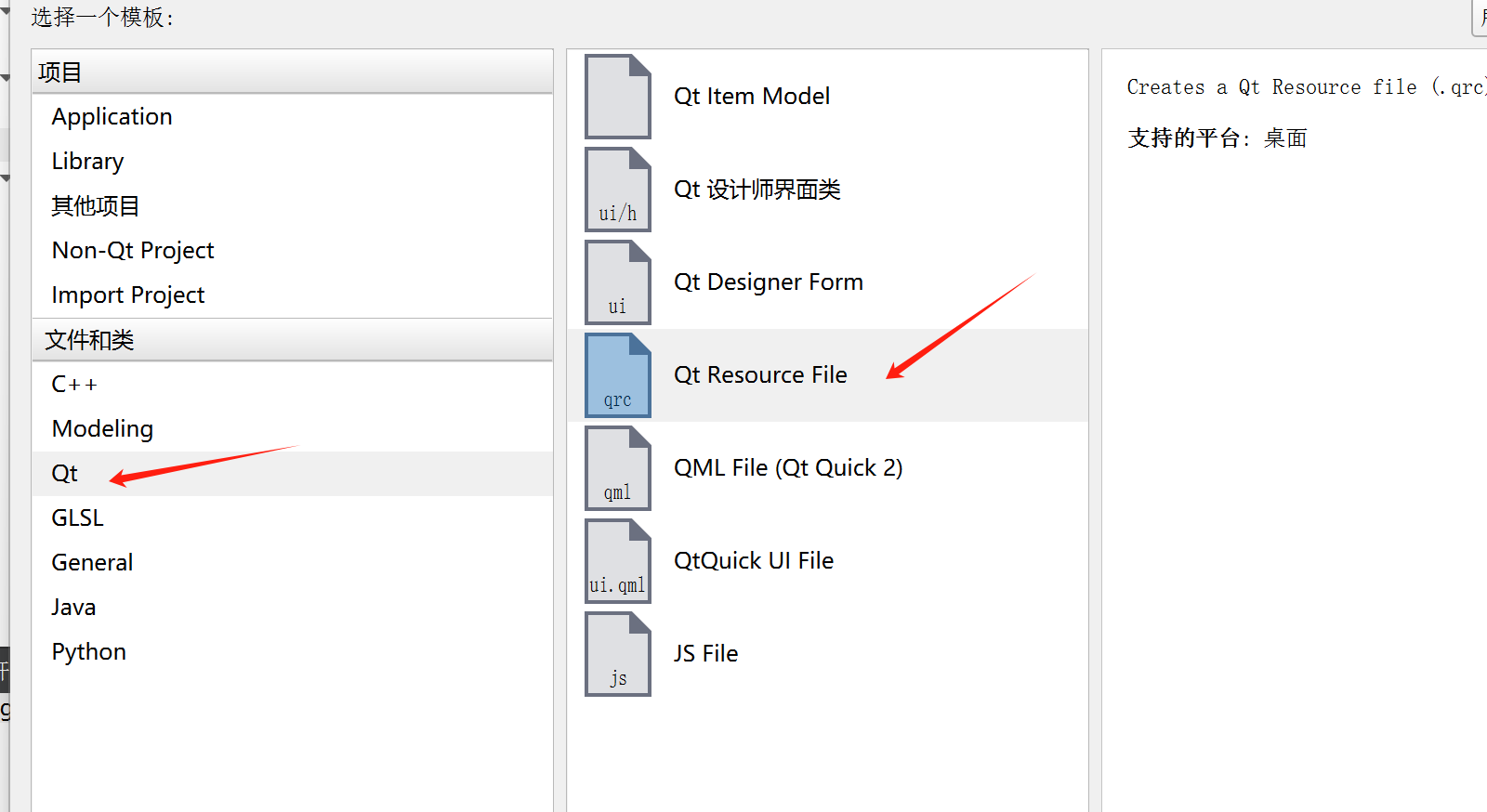
Task: Choose the Qt 设计师界面类 template
Action: pos(827,190)
